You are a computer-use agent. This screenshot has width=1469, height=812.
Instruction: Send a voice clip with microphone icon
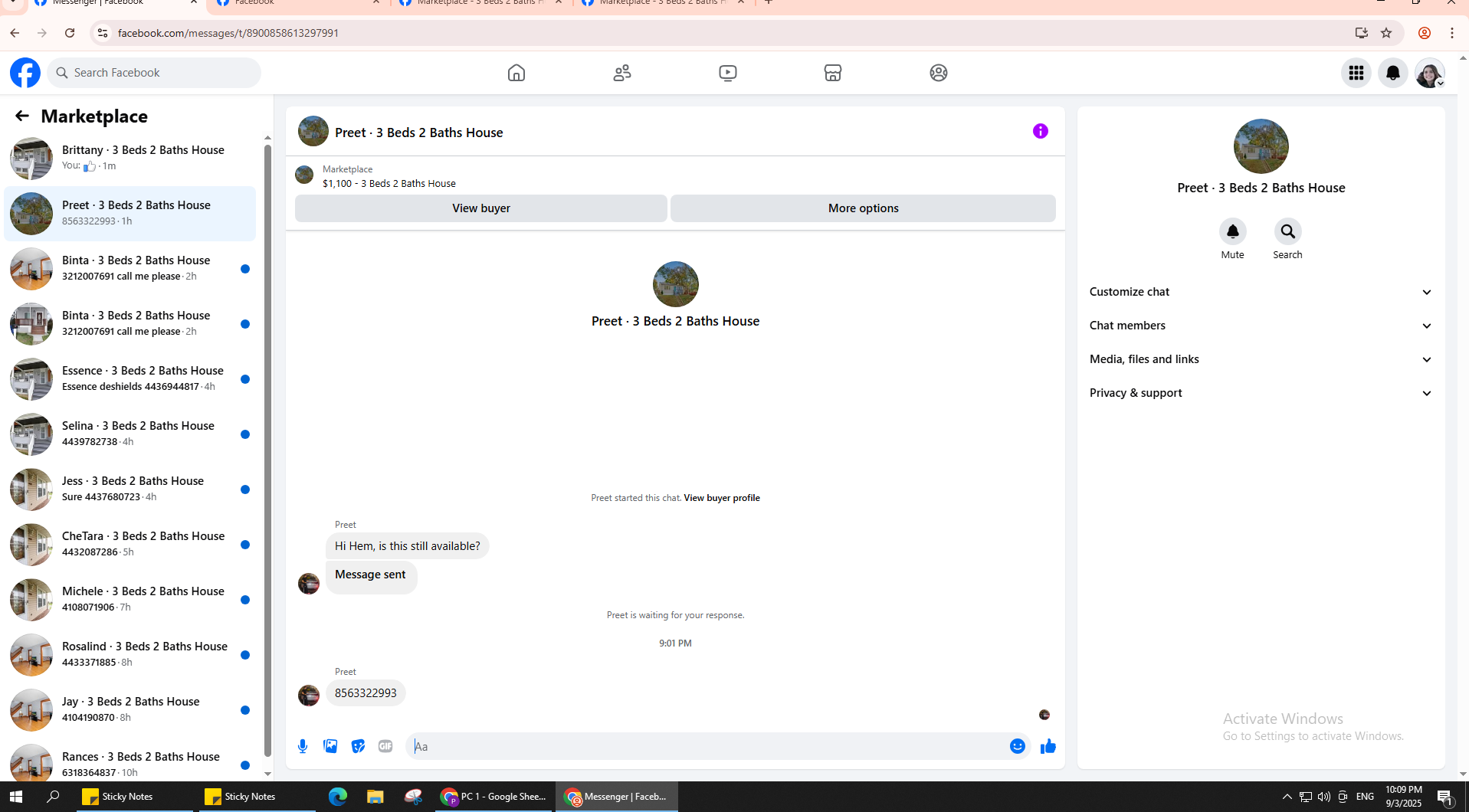pyautogui.click(x=303, y=746)
